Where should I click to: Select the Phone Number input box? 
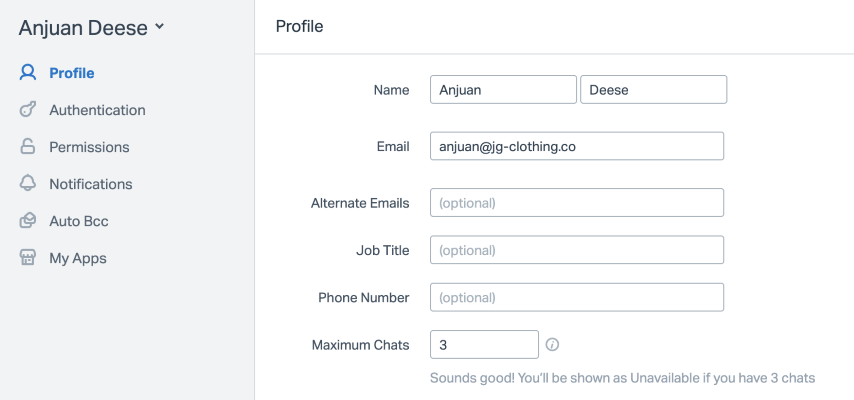click(x=576, y=297)
